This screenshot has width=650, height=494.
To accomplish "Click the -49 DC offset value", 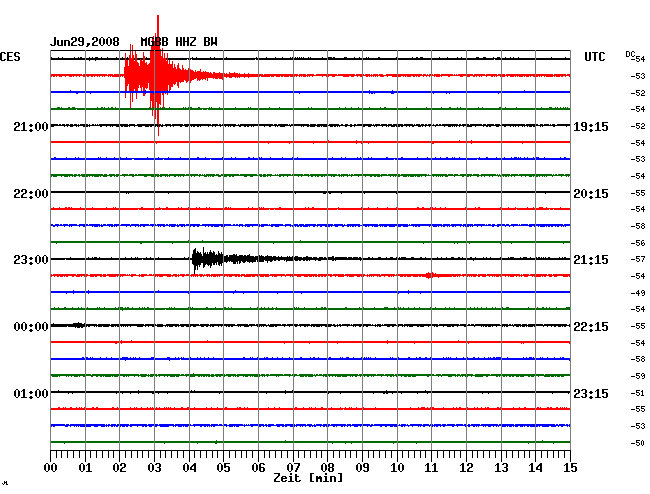I will tap(638, 293).
